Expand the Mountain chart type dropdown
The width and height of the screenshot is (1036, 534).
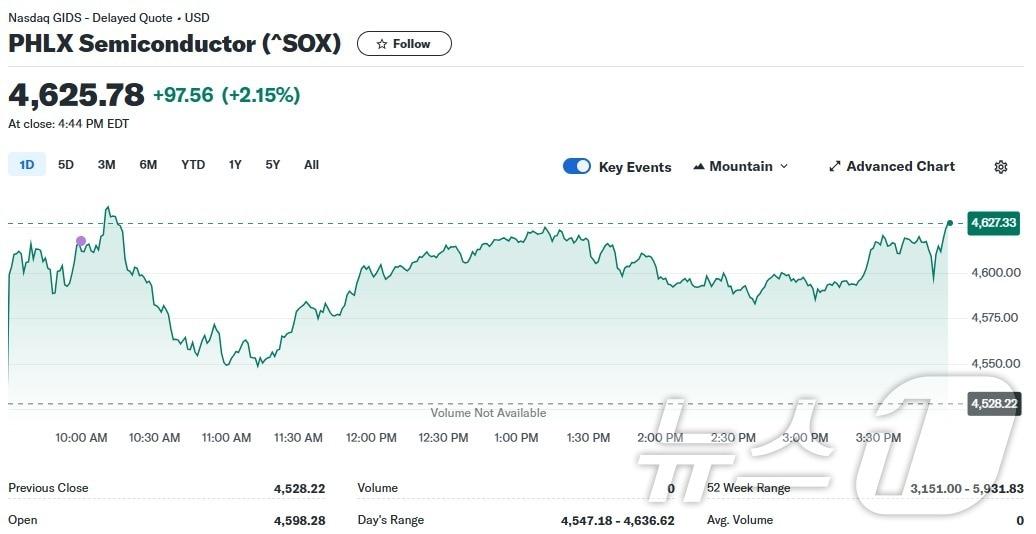(784, 167)
